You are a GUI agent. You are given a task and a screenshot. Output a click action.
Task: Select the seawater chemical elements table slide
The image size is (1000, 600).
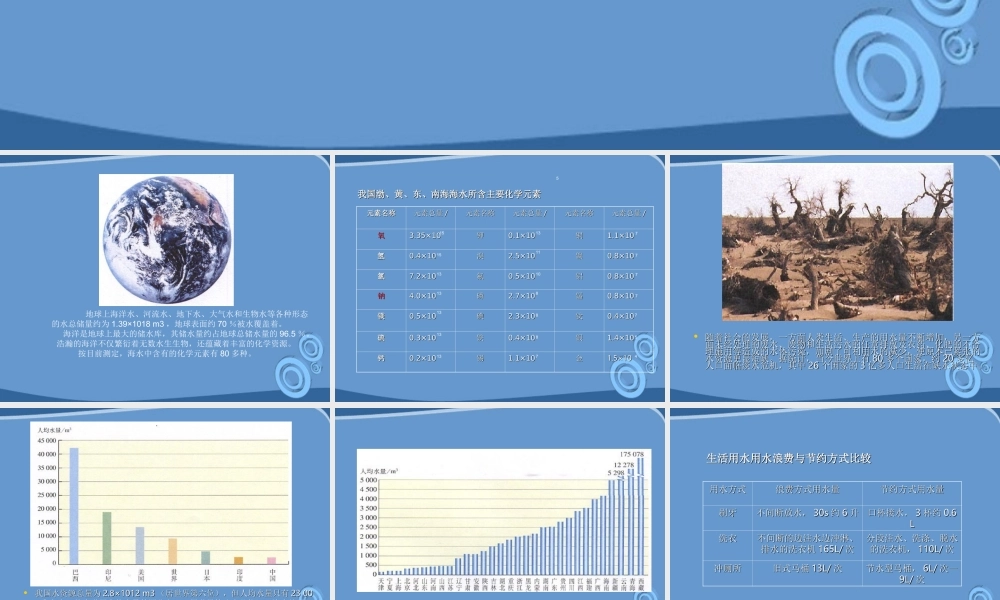point(500,279)
